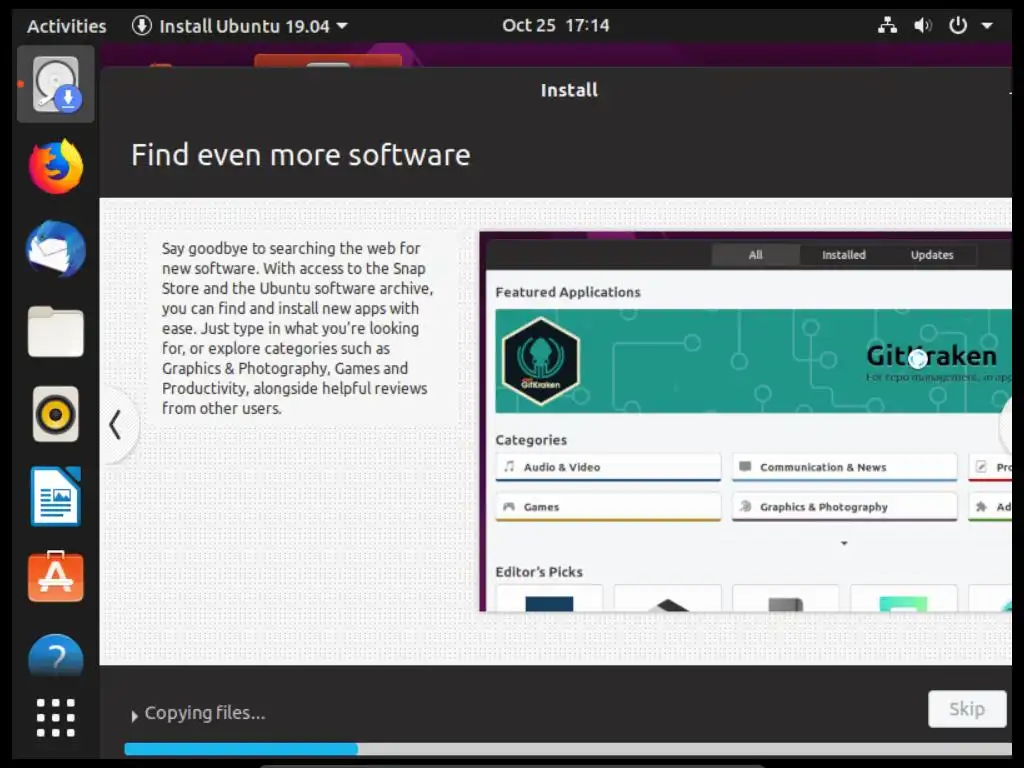Select the Updates tab in slideshow
The width and height of the screenshot is (1024, 768).
pos(932,255)
